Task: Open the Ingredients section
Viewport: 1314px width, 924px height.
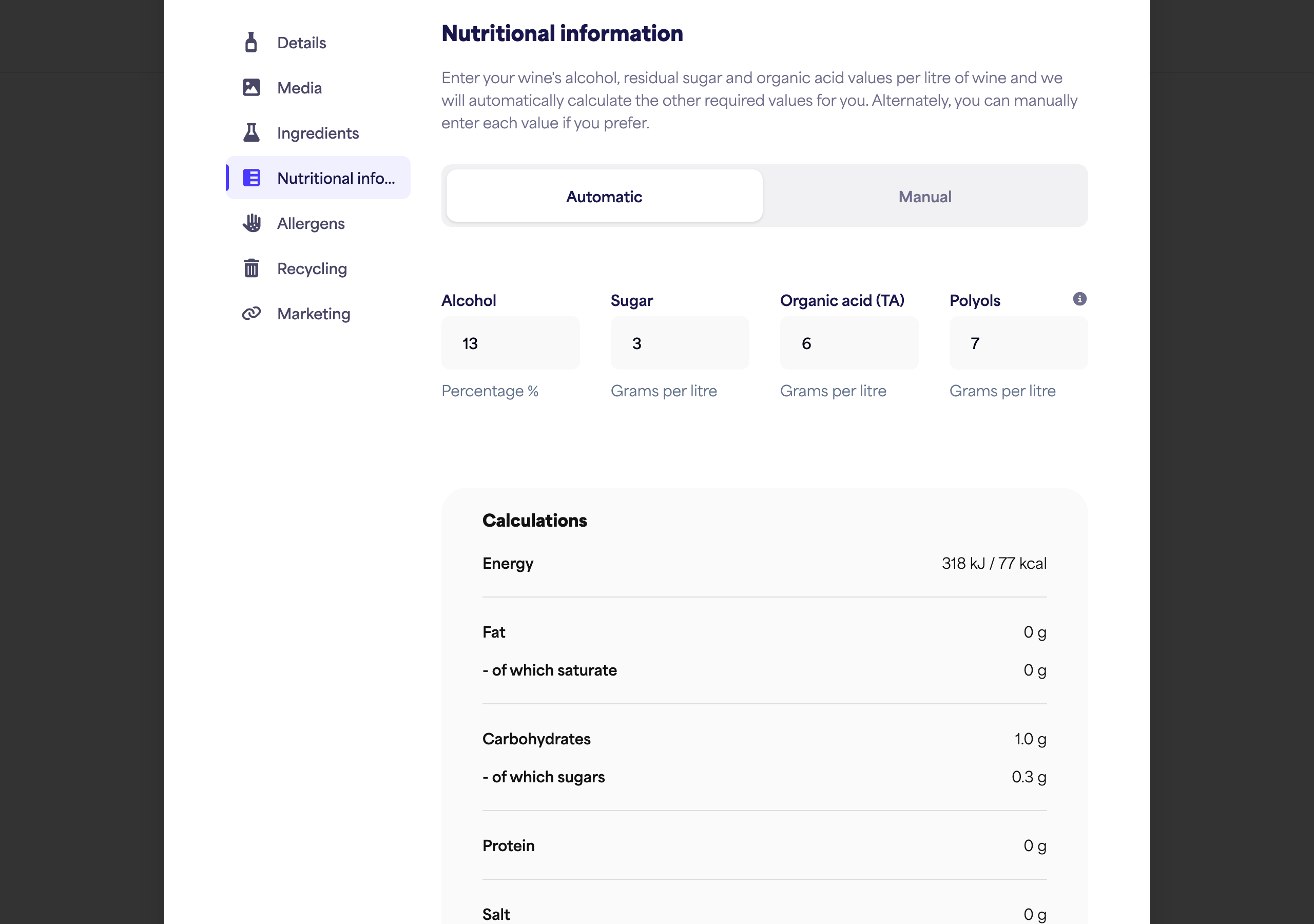Action: coord(318,133)
